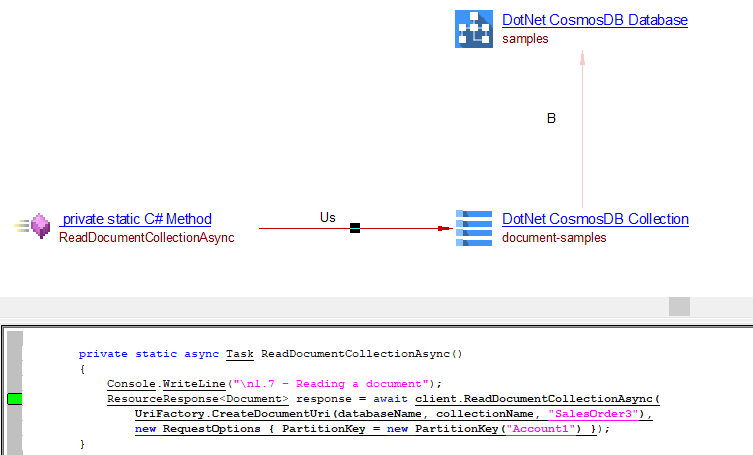Select the purple C# Method icon
The height and width of the screenshot is (455, 753).
39,227
